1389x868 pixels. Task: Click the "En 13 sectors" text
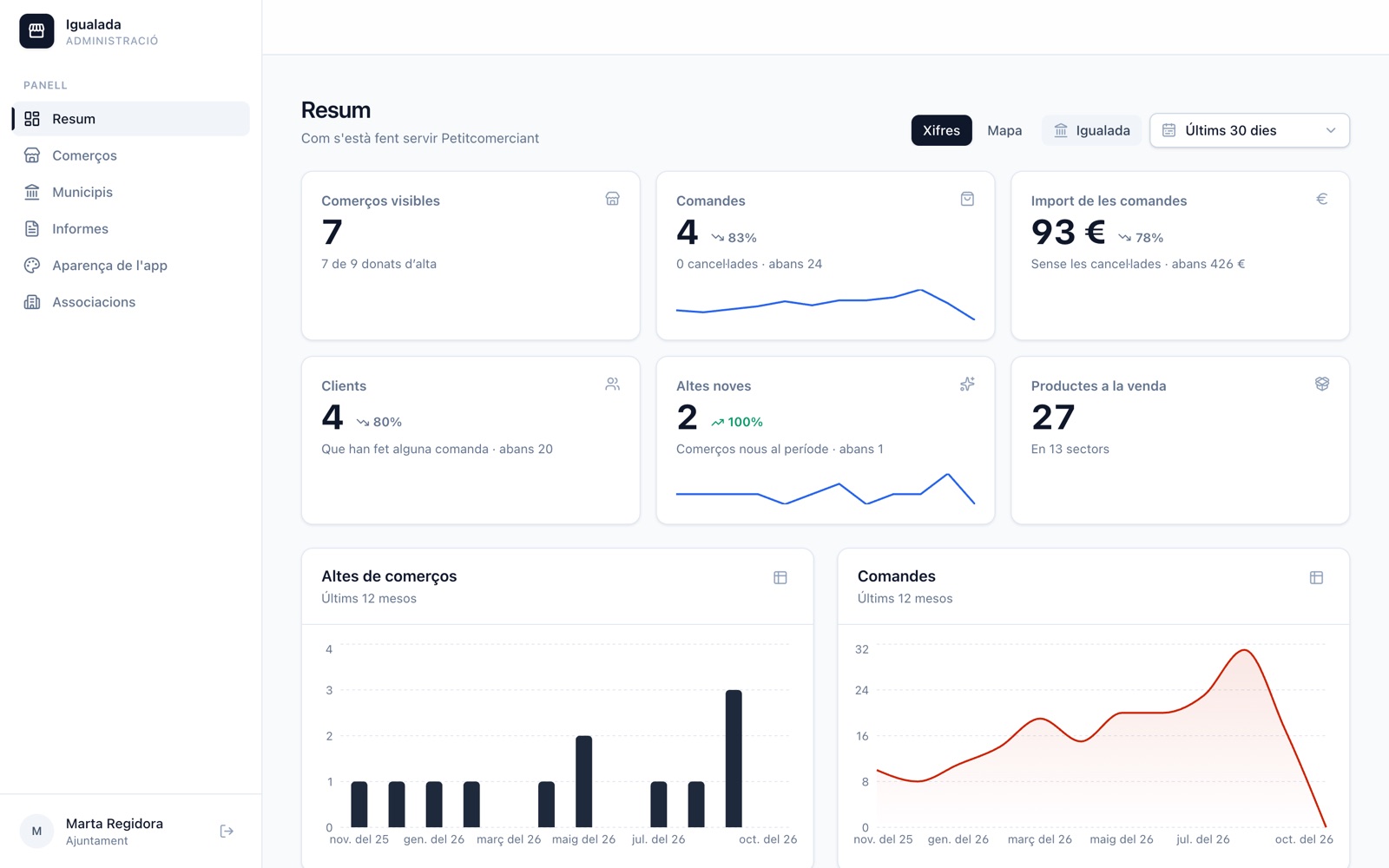click(x=1070, y=449)
